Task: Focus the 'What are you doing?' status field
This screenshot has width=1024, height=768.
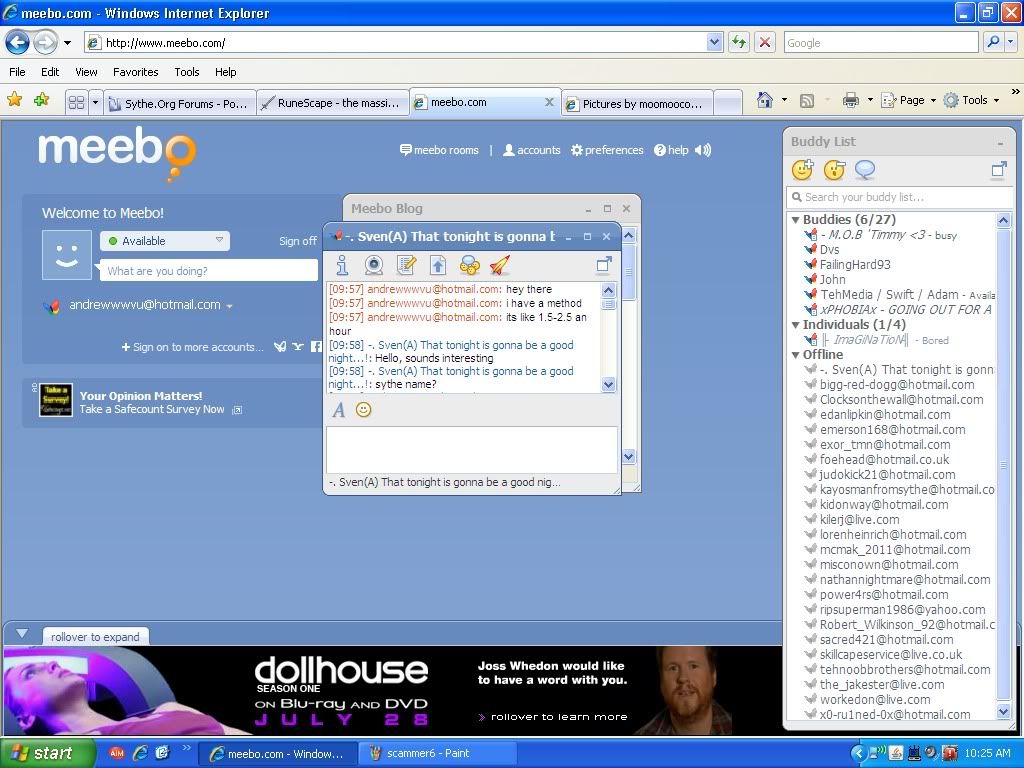Action: click(x=208, y=270)
